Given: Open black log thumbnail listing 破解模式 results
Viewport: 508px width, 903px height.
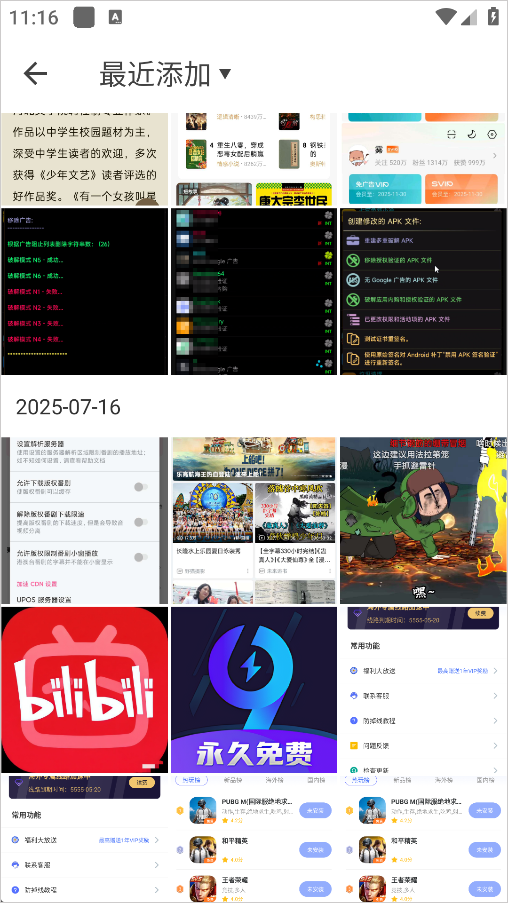Looking at the screenshot, I should (x=85, y=291).
